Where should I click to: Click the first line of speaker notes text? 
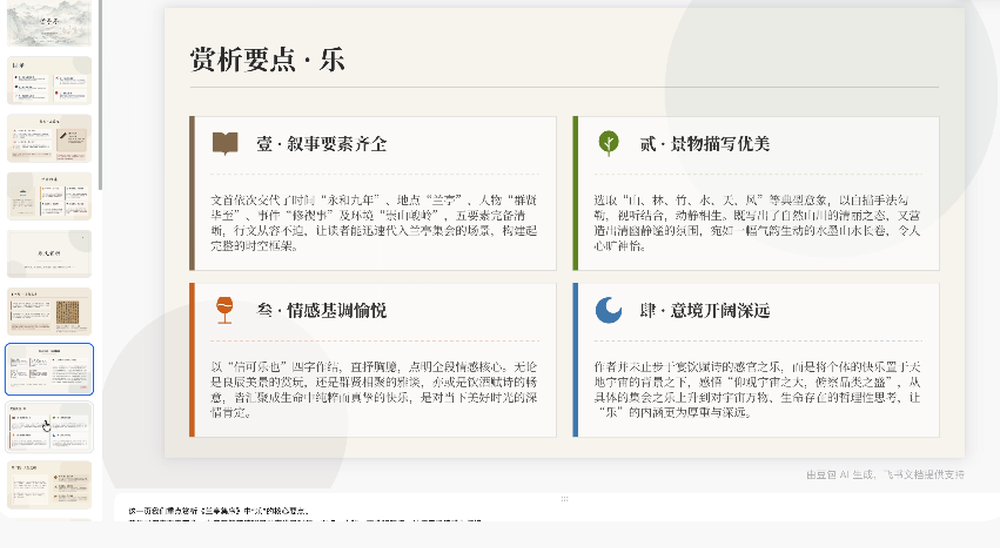[219, 511]
